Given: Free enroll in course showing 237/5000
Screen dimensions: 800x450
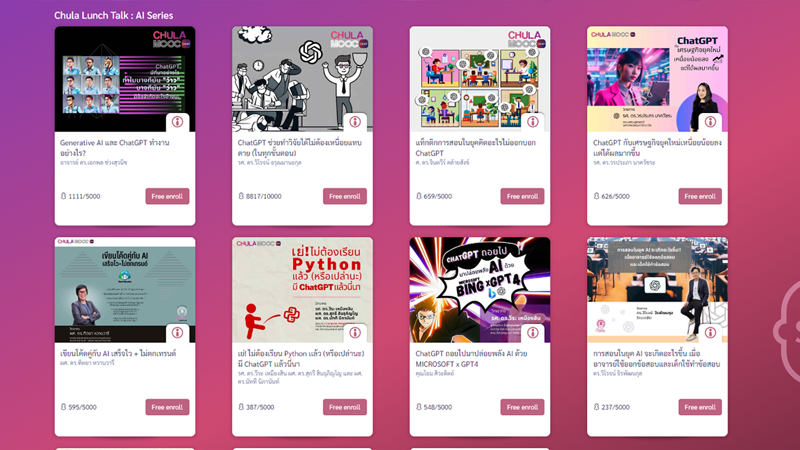Looking at the screenshot, I should [x=699, y=407].
